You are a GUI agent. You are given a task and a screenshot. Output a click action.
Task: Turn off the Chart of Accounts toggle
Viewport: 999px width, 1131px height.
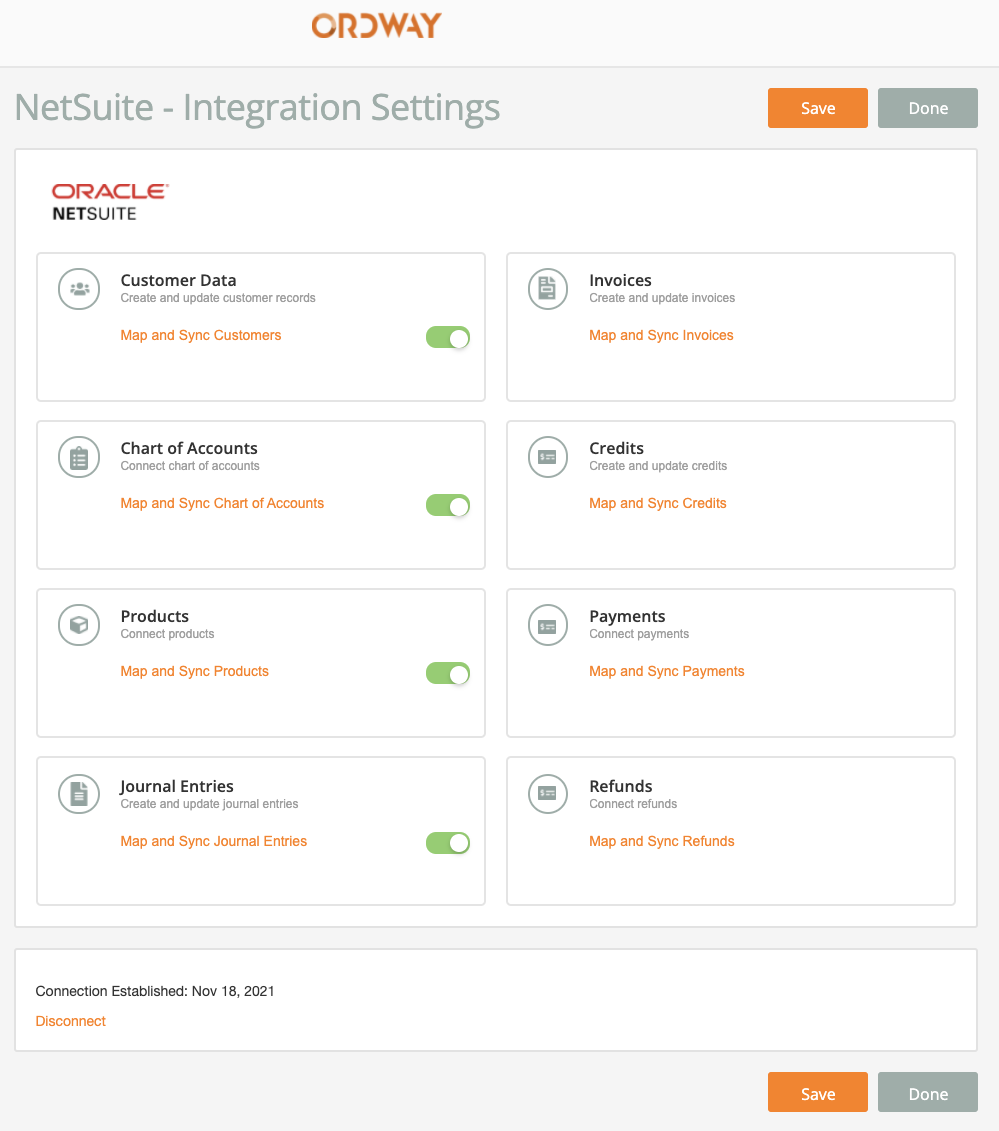click(448, 505)
